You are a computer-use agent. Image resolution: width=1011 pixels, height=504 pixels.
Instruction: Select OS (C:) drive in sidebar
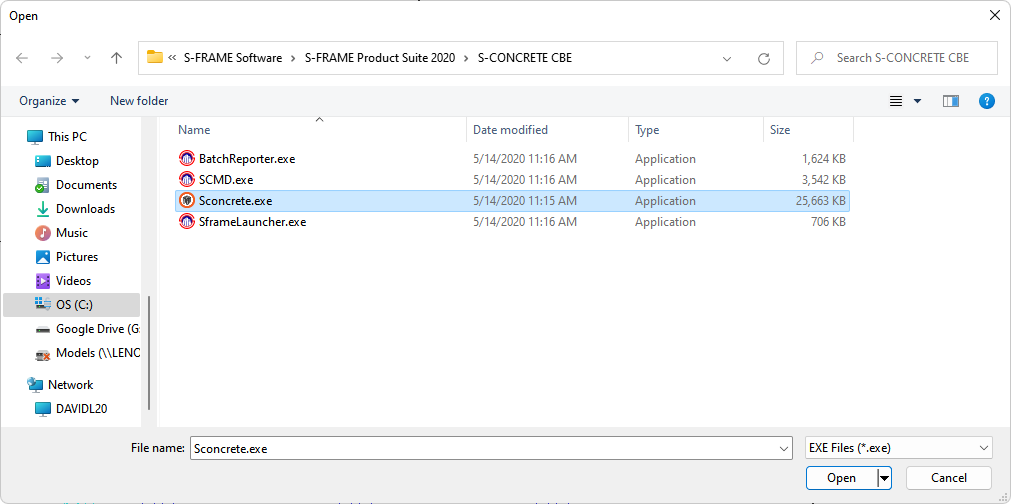pos(74,305)
